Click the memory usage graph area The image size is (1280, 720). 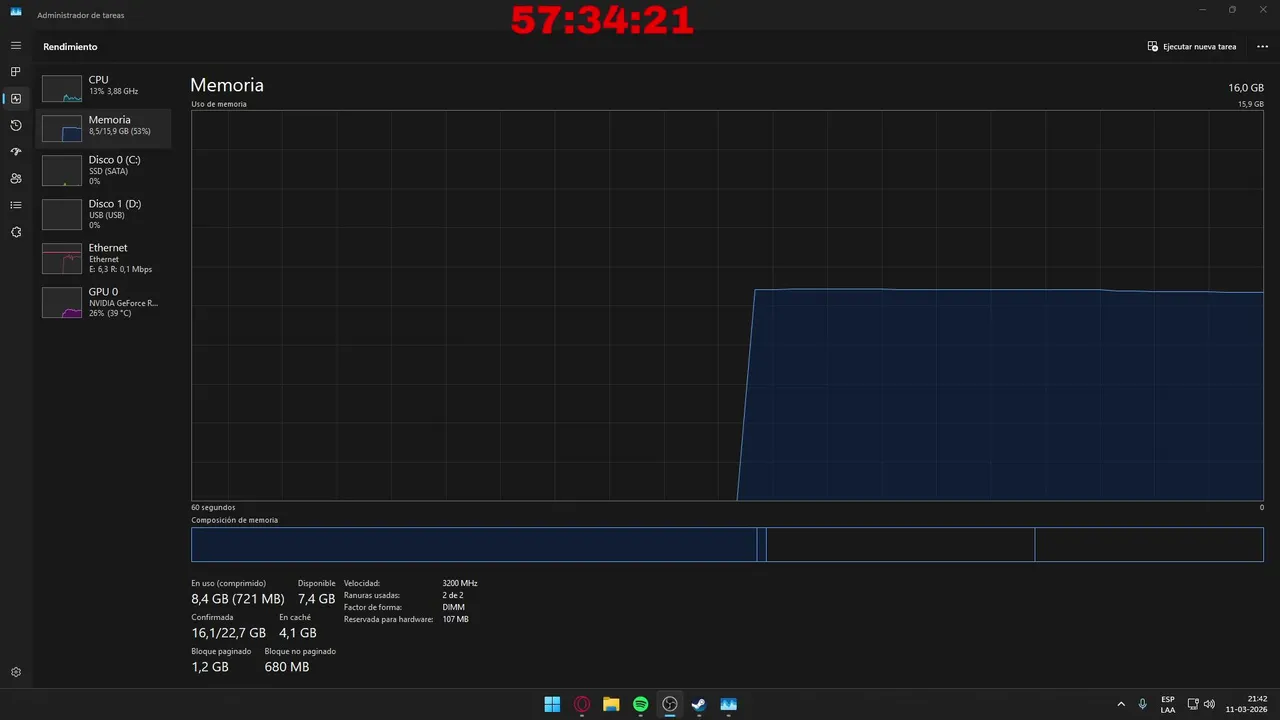pos(727,305)
